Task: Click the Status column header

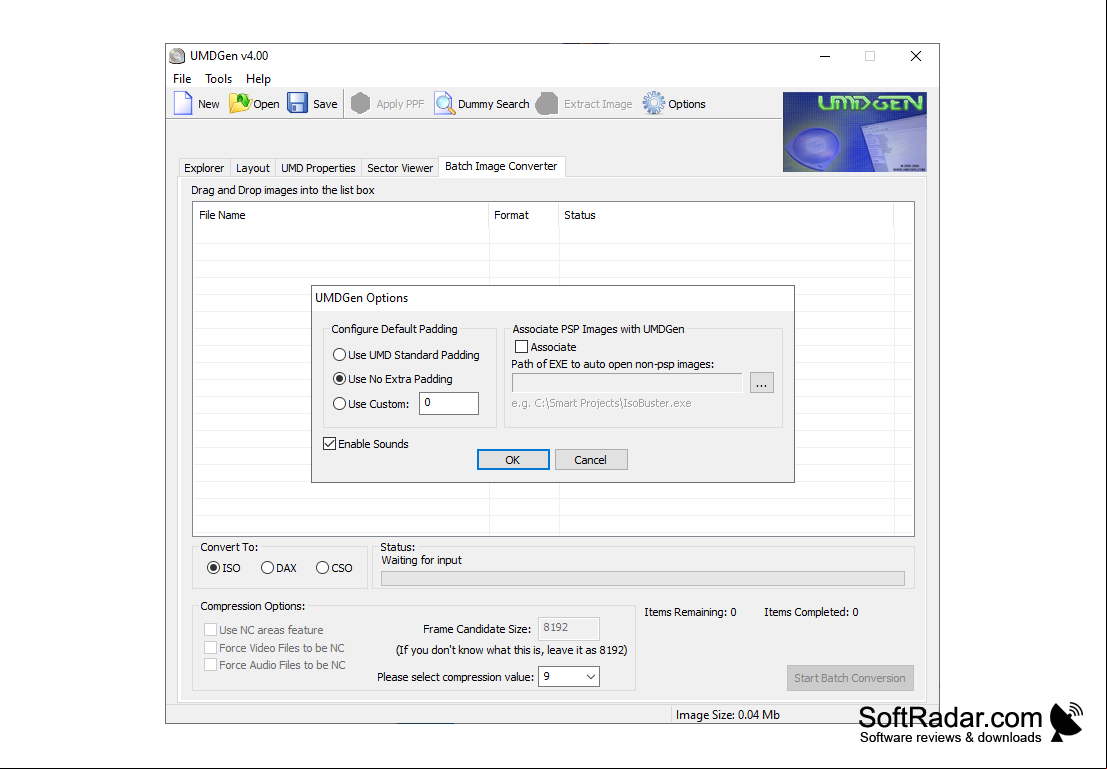Action: click(x=726, y=215)
